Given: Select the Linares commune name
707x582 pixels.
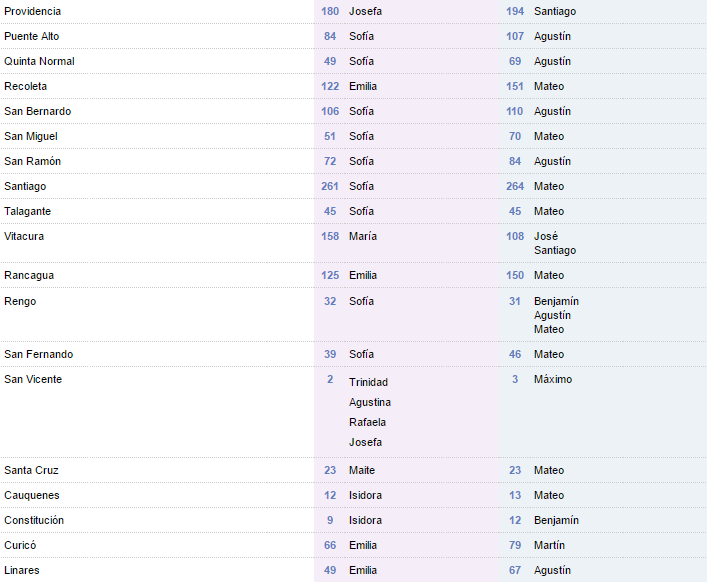Looking at the screenshot, I should (22, 570).
